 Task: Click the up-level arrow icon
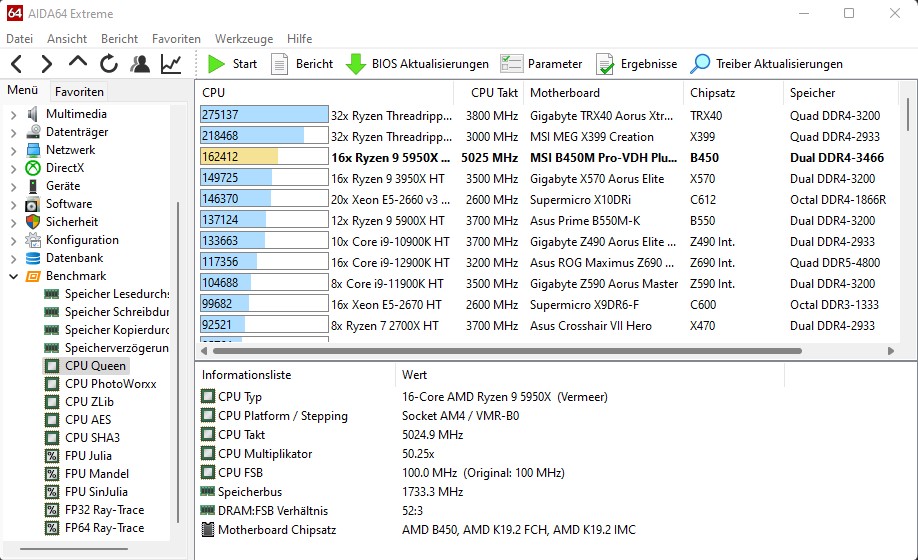tap(77, 62)
